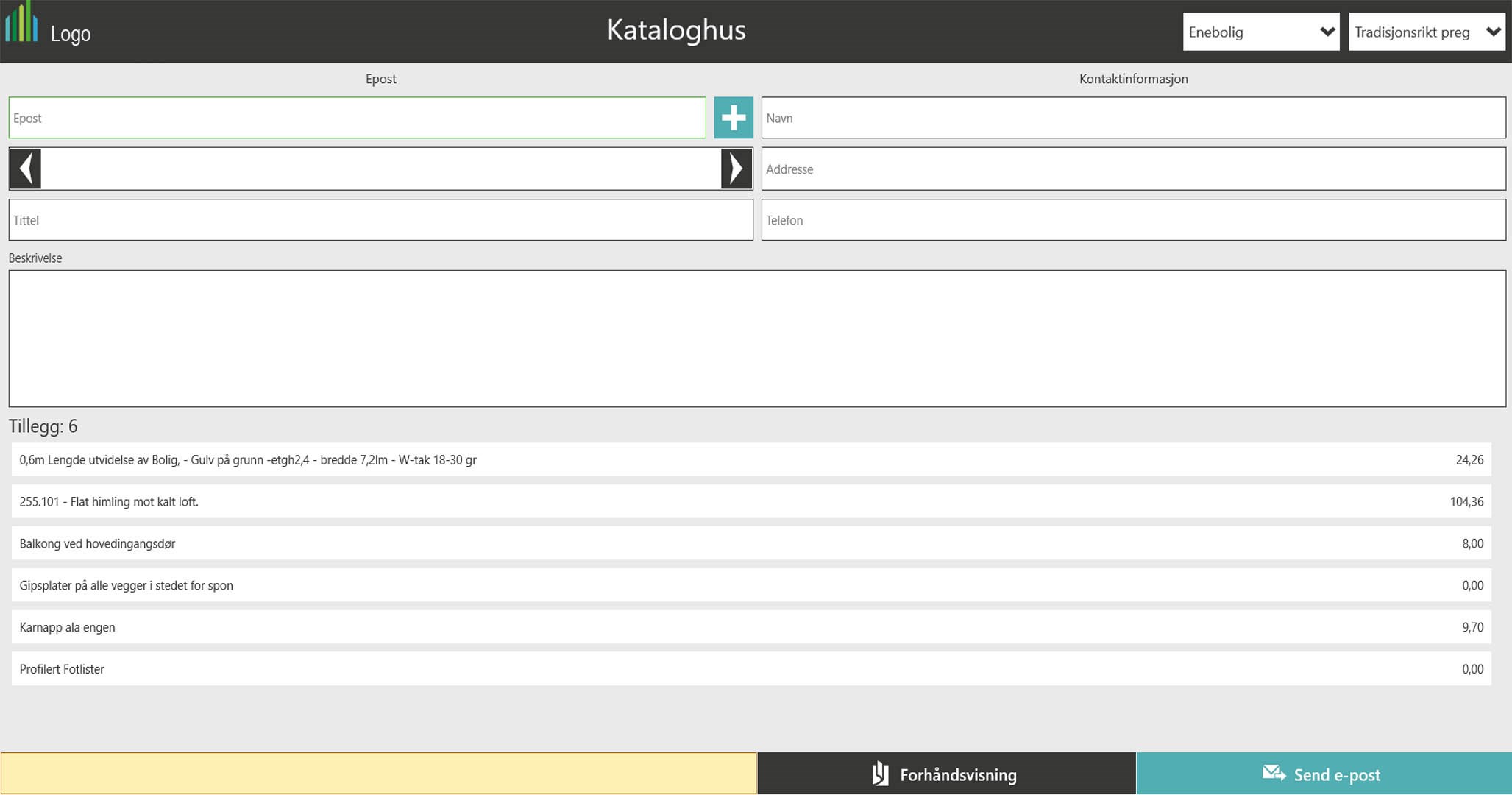Select the 255.101 Flat himling row
The width and height of the screenshot is (1512, 795).
click(x=750, y=501)
